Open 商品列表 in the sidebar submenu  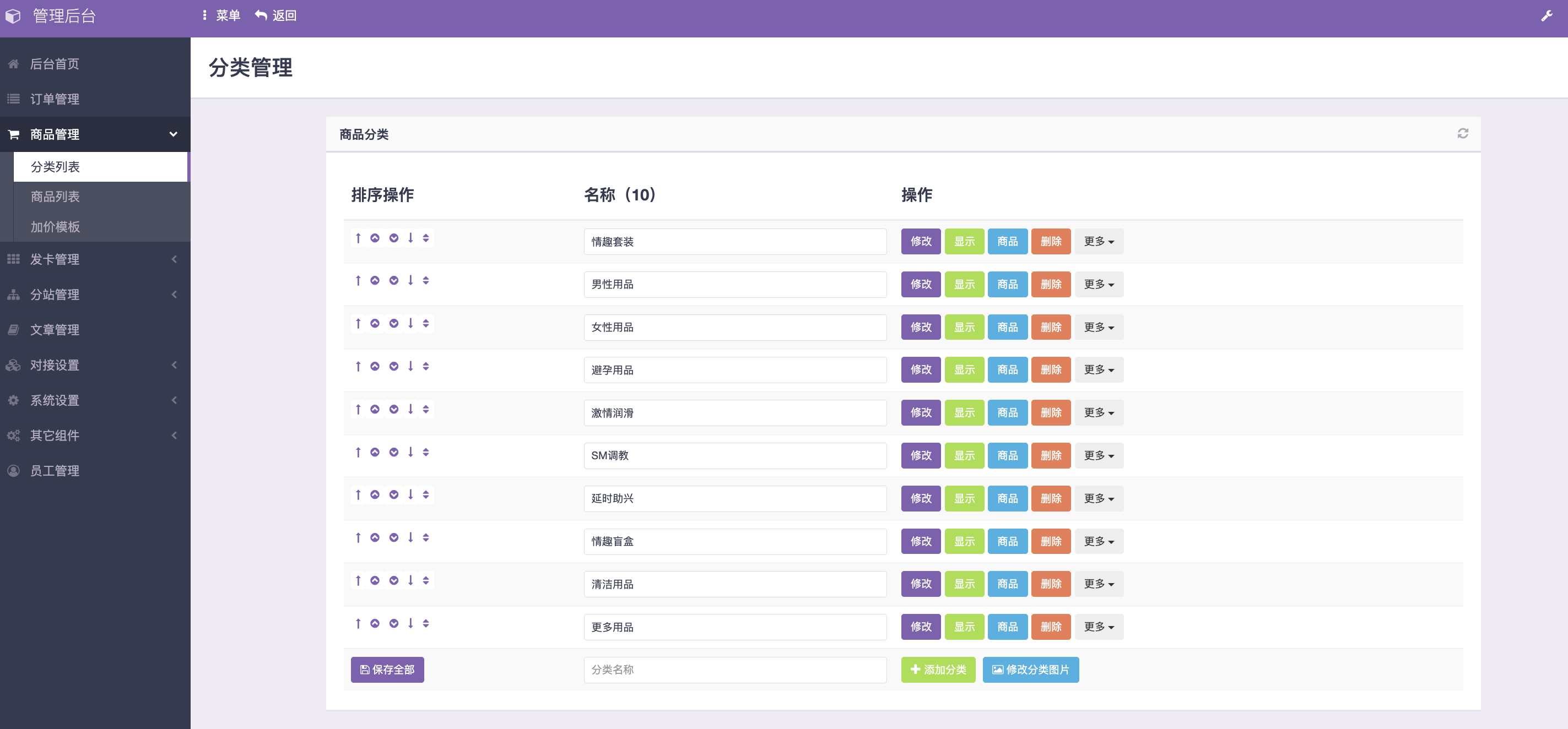coord(56,197)
